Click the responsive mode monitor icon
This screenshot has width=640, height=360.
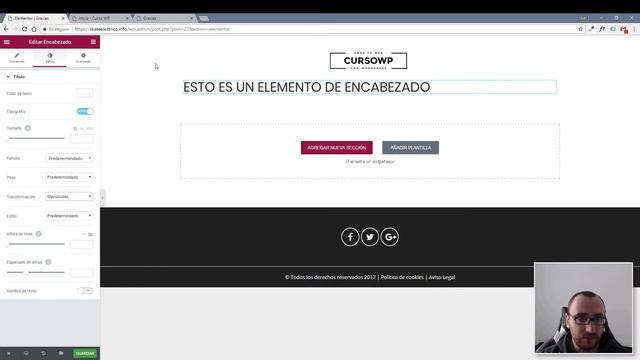[26, 353]
